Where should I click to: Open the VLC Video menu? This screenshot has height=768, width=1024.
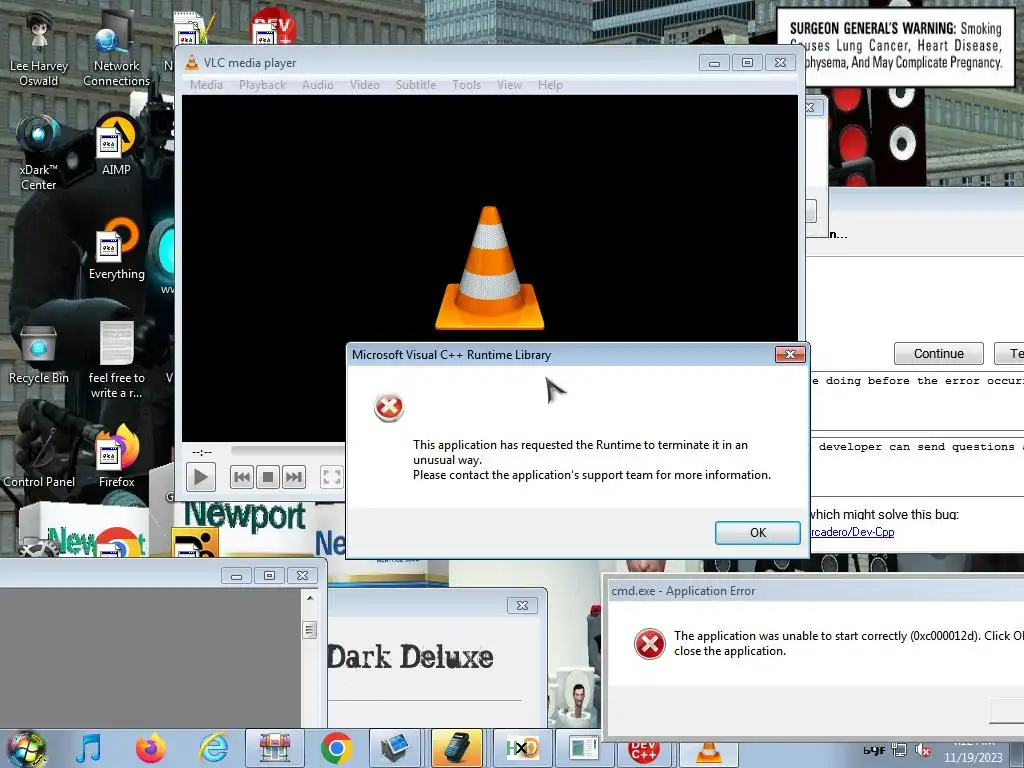click(364, 85)
